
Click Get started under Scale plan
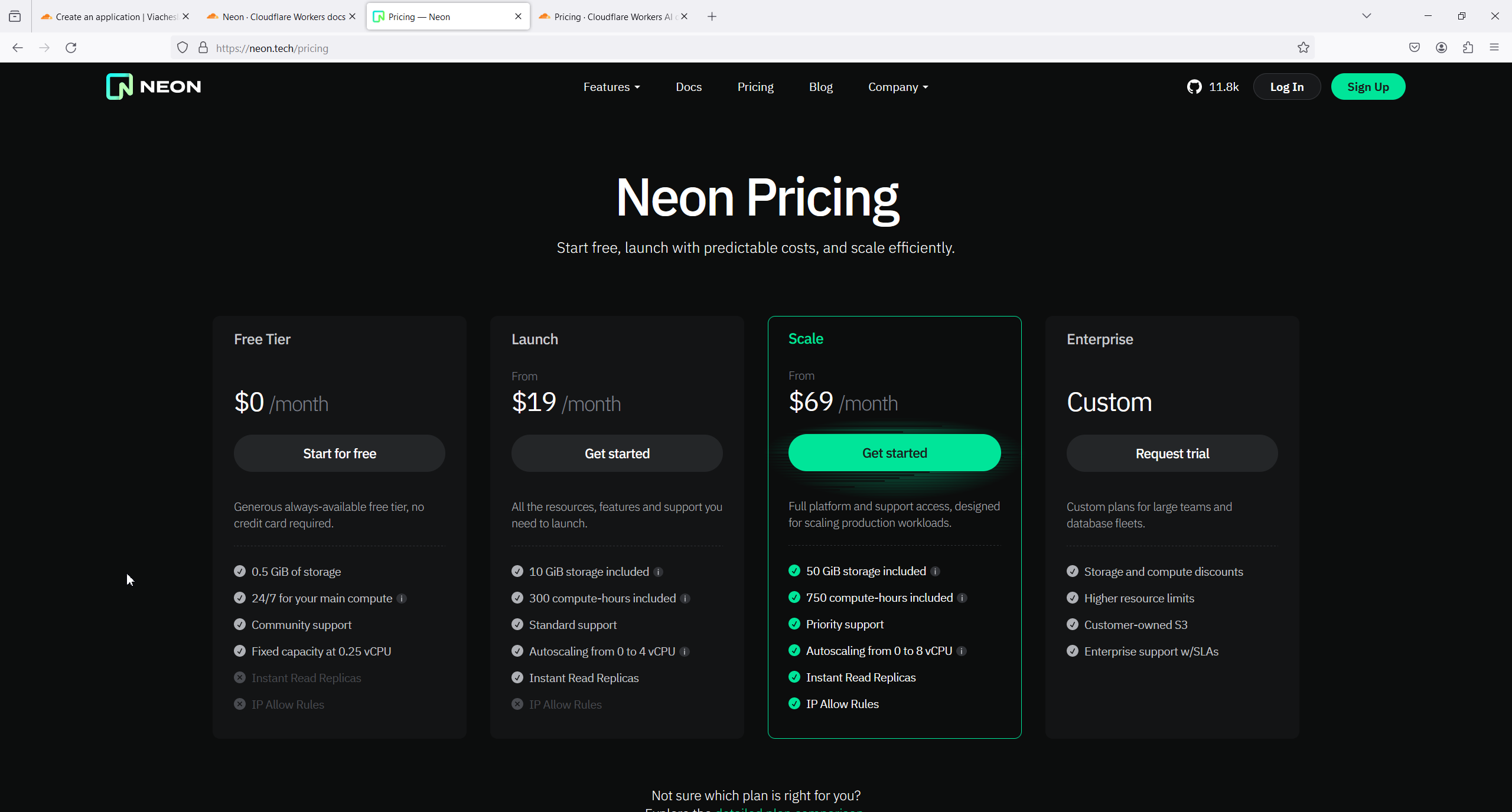point(894,453)
